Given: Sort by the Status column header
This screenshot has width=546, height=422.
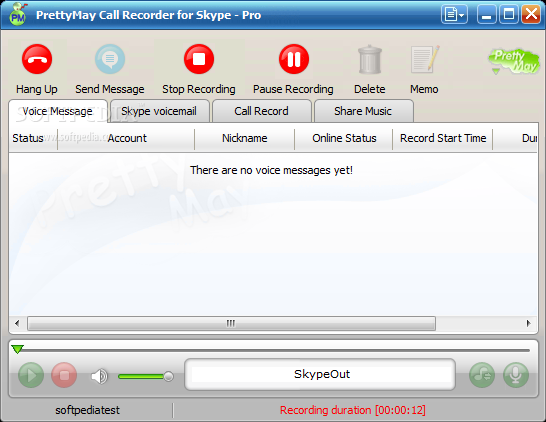Looking at the screenshot, I should click(33, 138).
